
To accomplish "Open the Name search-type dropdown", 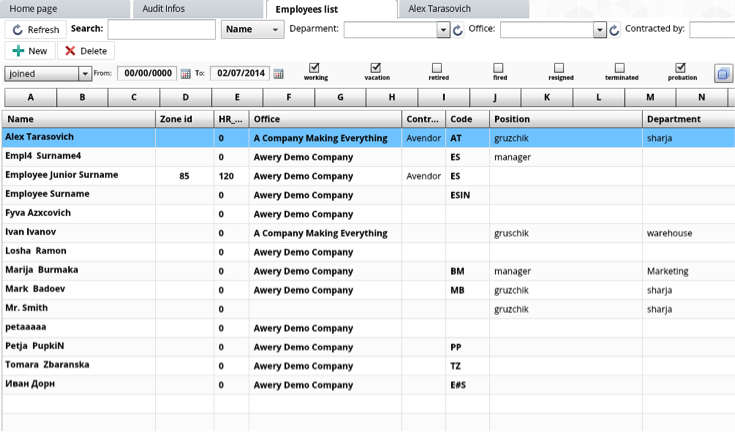I will point(252,30).
